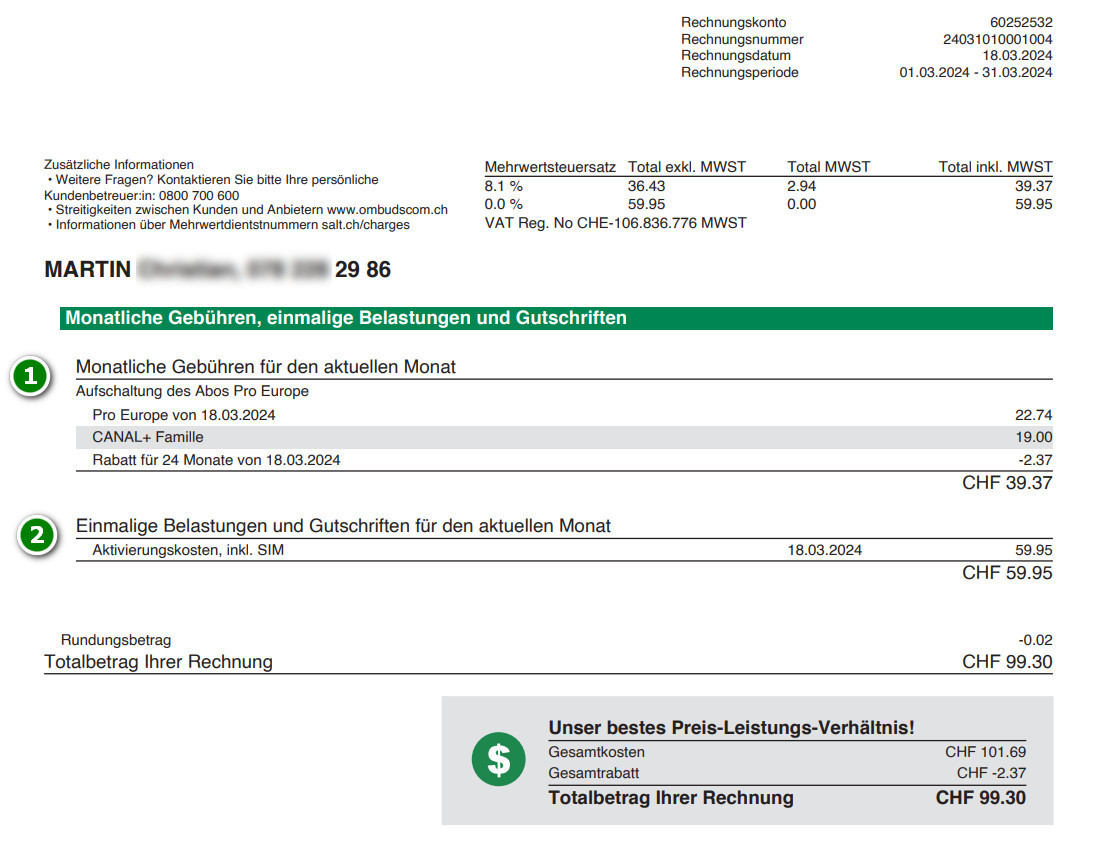Select the VAT Reg. No text
The height and width of the screenshot is (841, 1101).
point(615,223)
